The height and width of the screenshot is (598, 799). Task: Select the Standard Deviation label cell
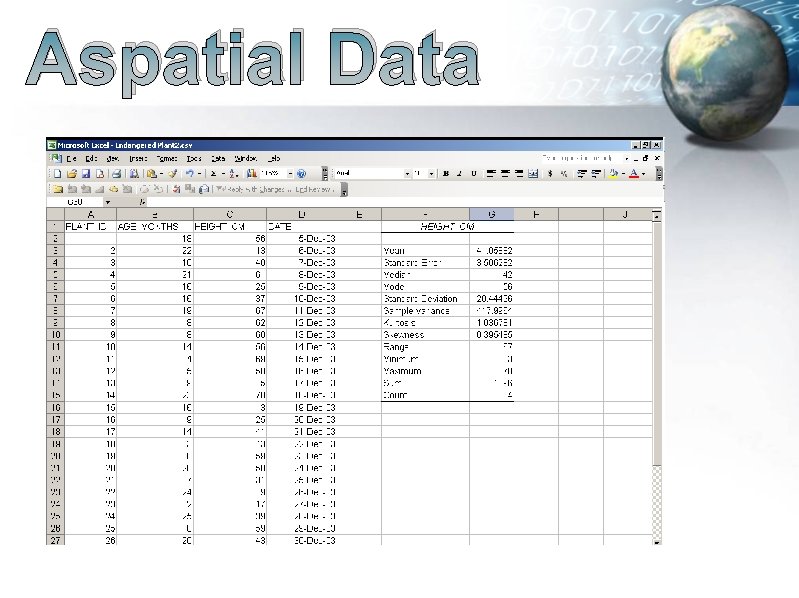click(425, 299)
